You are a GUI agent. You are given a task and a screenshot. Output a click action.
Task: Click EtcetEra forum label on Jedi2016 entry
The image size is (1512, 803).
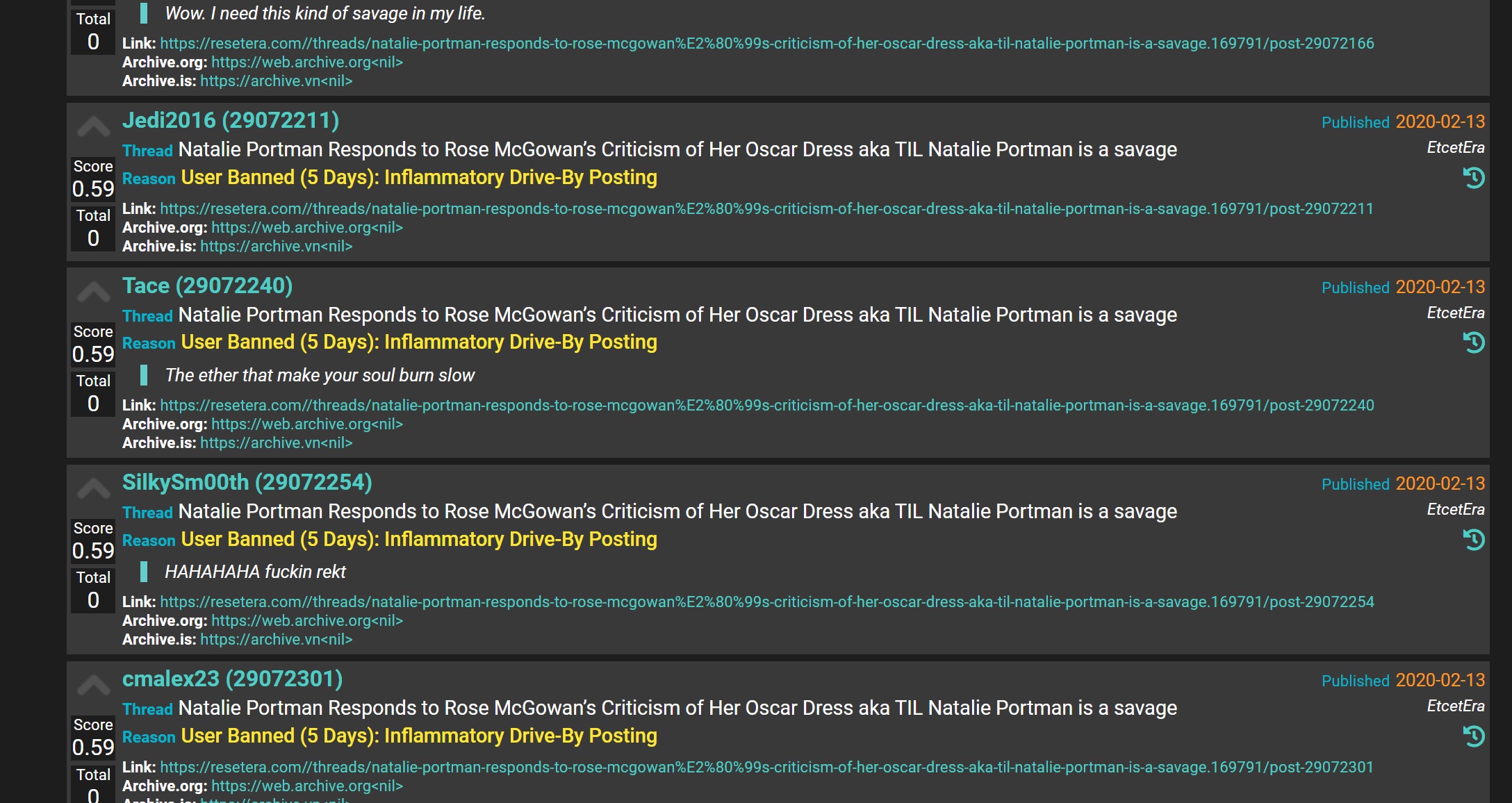click(x=1456, y=148)
